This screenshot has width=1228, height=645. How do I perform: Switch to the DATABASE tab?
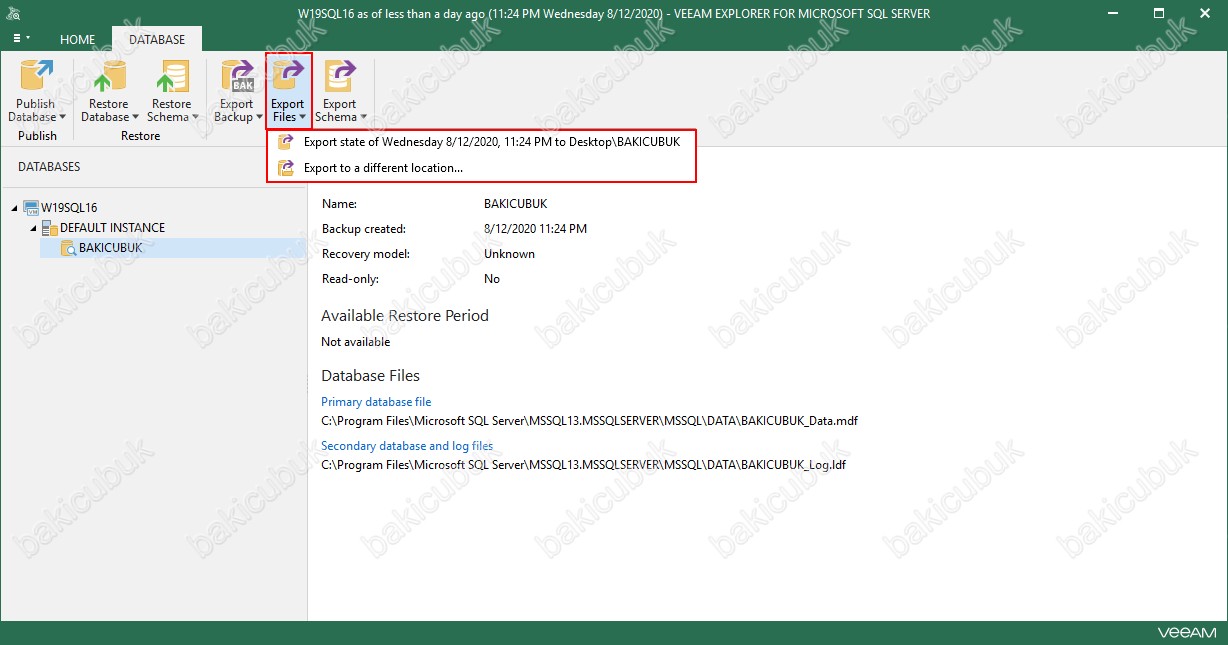156,39
